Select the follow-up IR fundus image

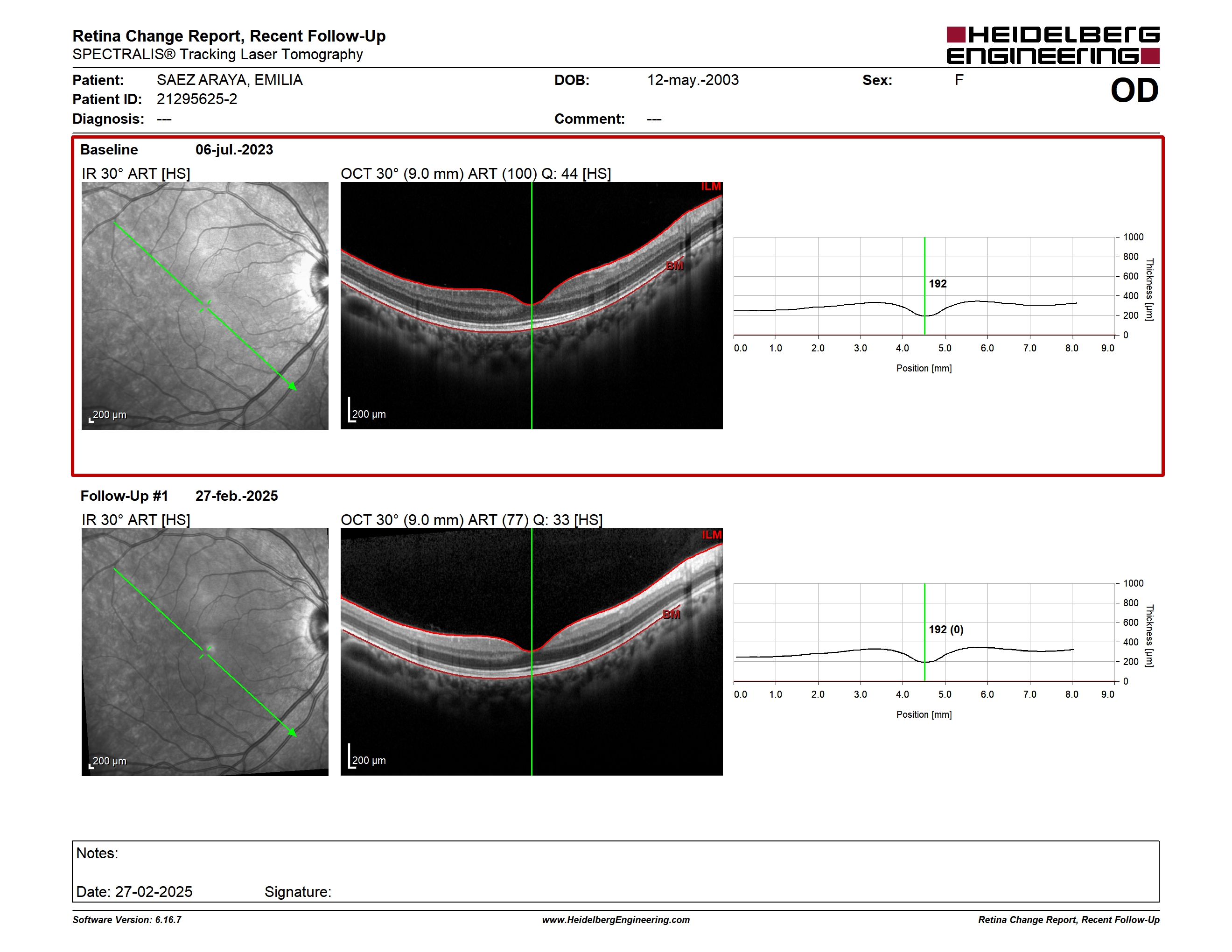(x=205, y=652)
